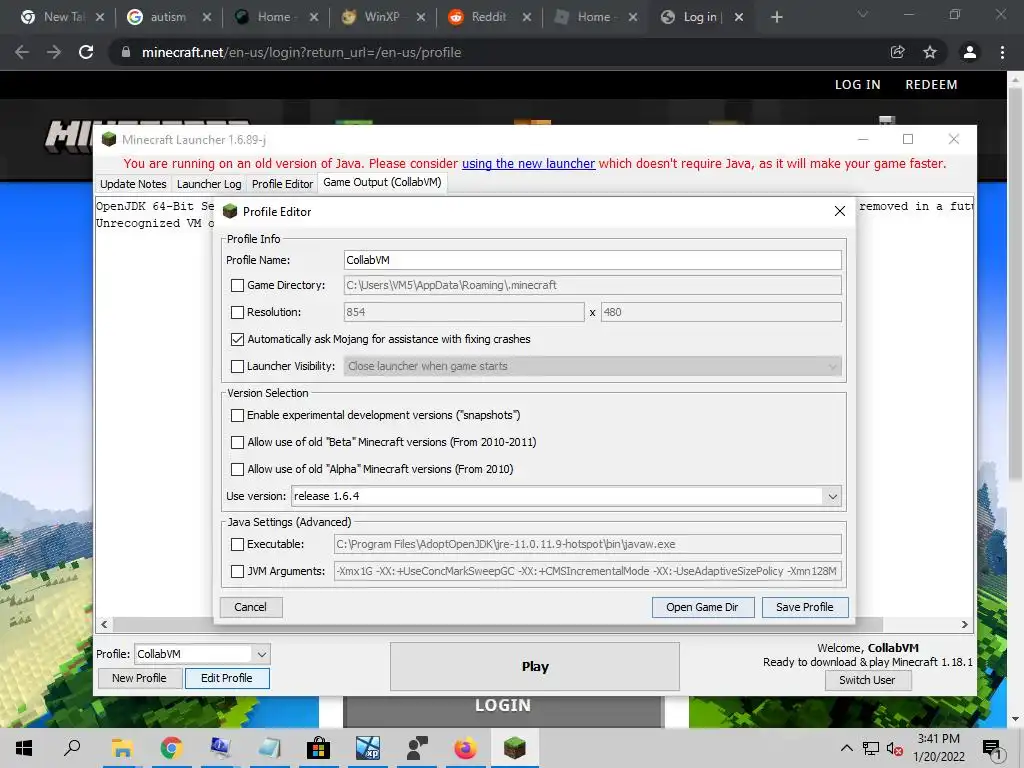This screenshot has height=768, width=1024.
Task: Click the site lock icon in address bar
Action: click(126, 52)
